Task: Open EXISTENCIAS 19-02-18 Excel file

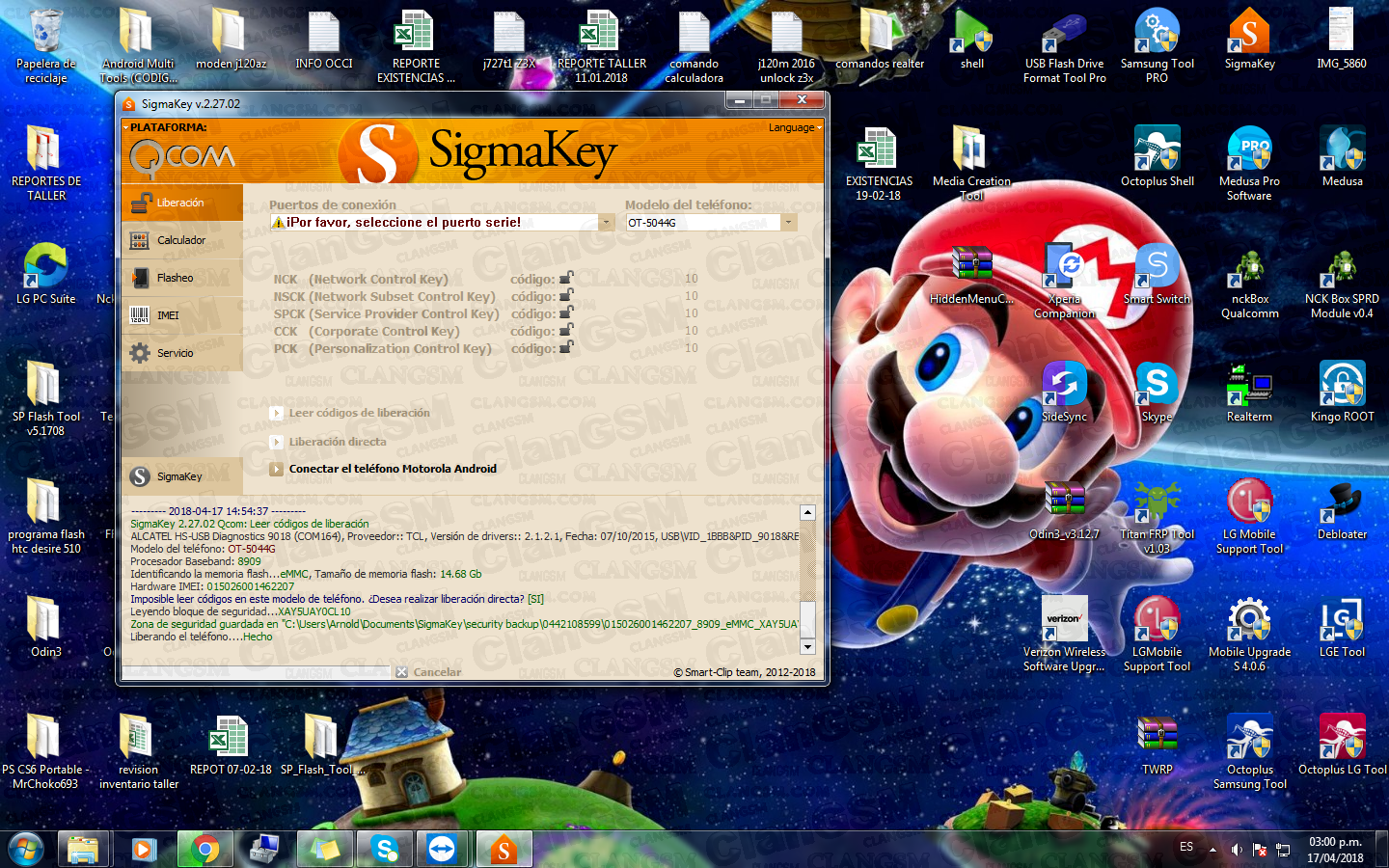Action: 879,163
